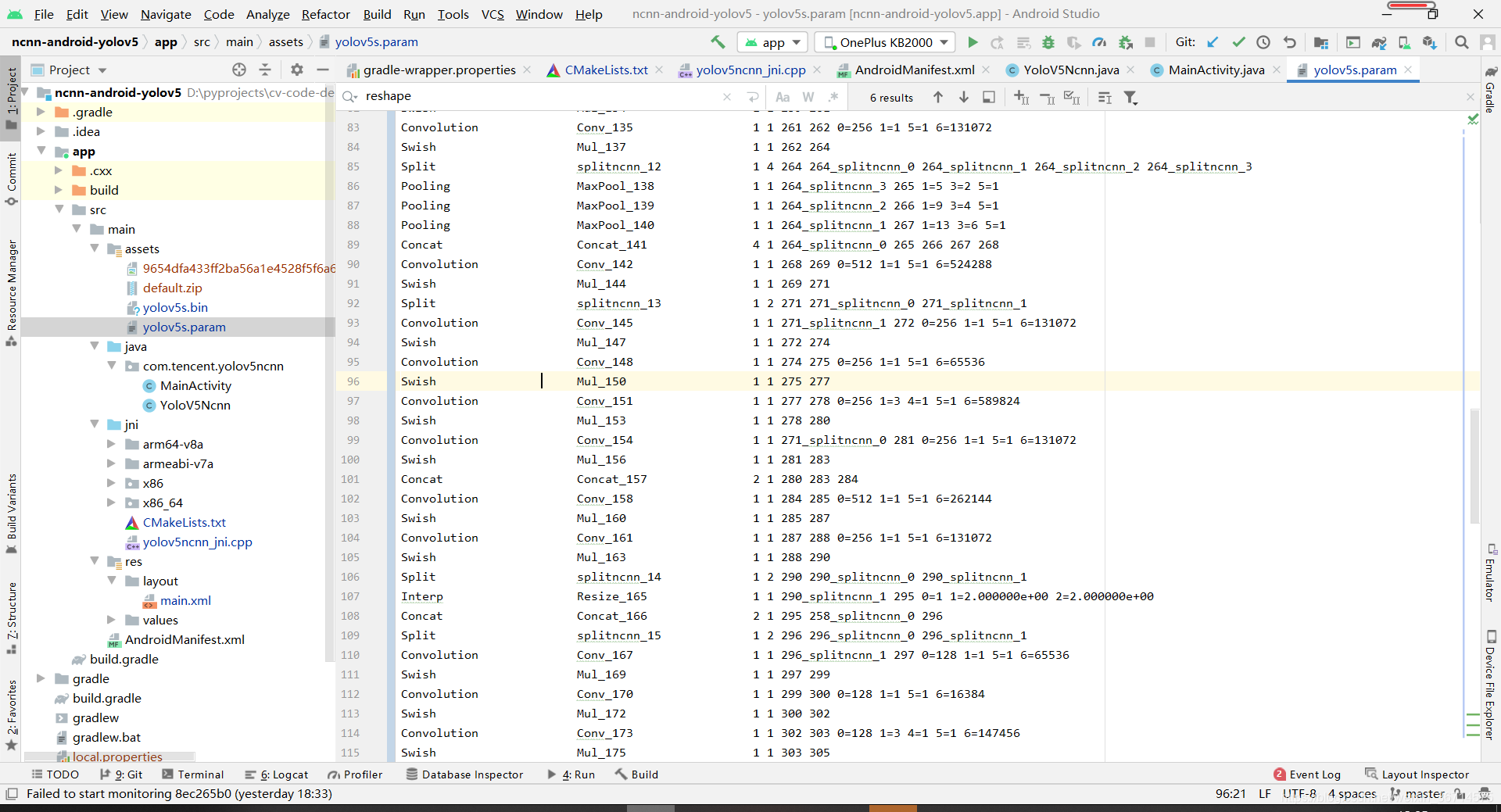
Task: Select yolov5ncnn_jni.cpp in project tree
Action: pos(197,542)
